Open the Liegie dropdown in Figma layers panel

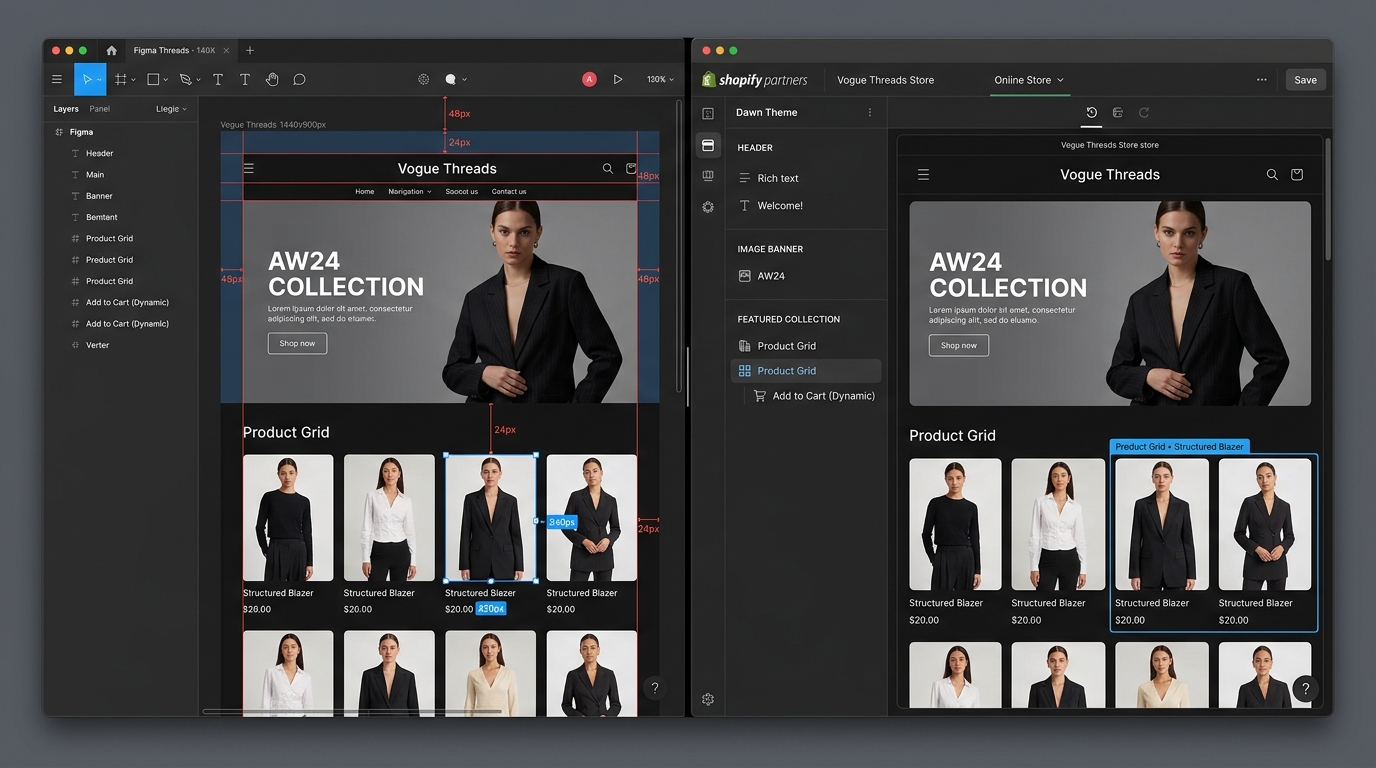pyautogui.click(x=171, y=109)
